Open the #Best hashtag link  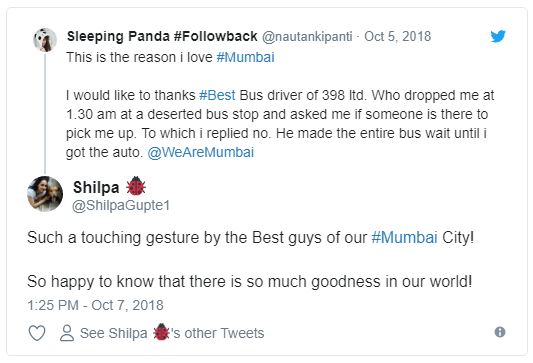pos(217,95)
